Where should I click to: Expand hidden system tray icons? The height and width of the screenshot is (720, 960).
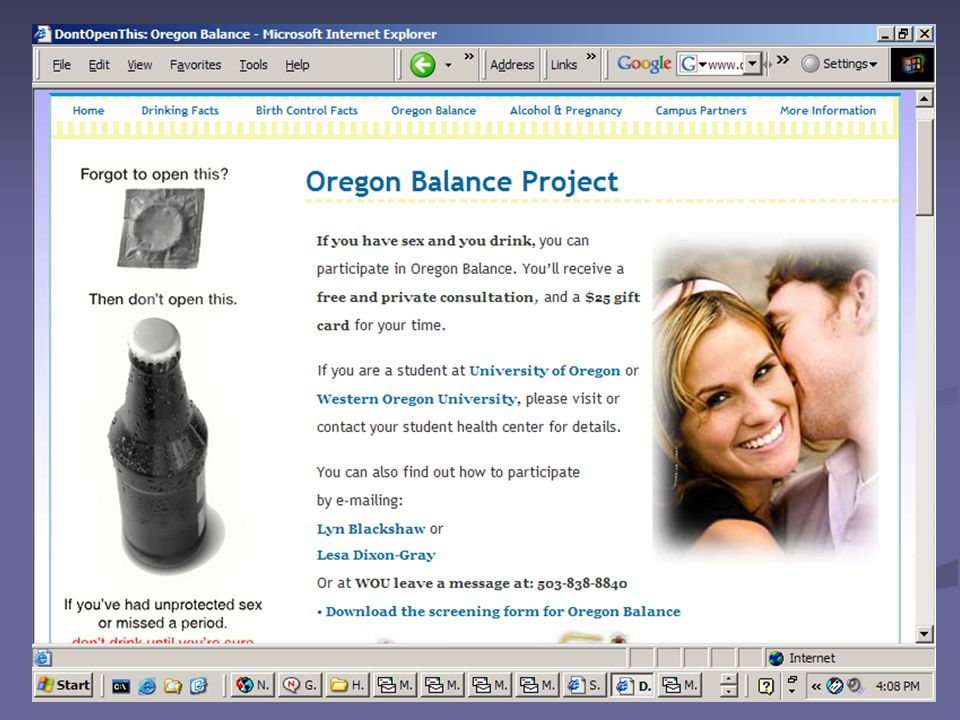point(816,686)
